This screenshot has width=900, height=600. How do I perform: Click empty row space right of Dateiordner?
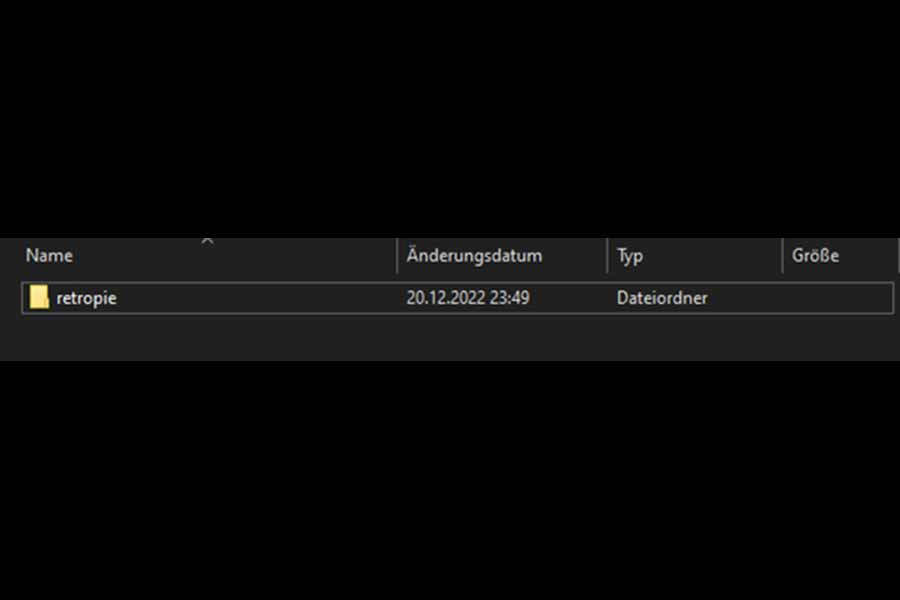tap(745, 297)
